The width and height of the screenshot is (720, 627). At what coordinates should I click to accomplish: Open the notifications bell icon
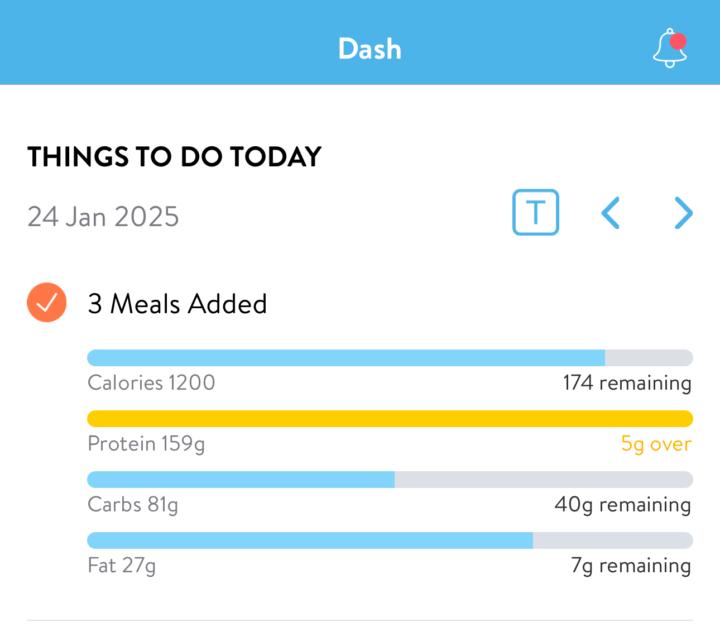670,48
